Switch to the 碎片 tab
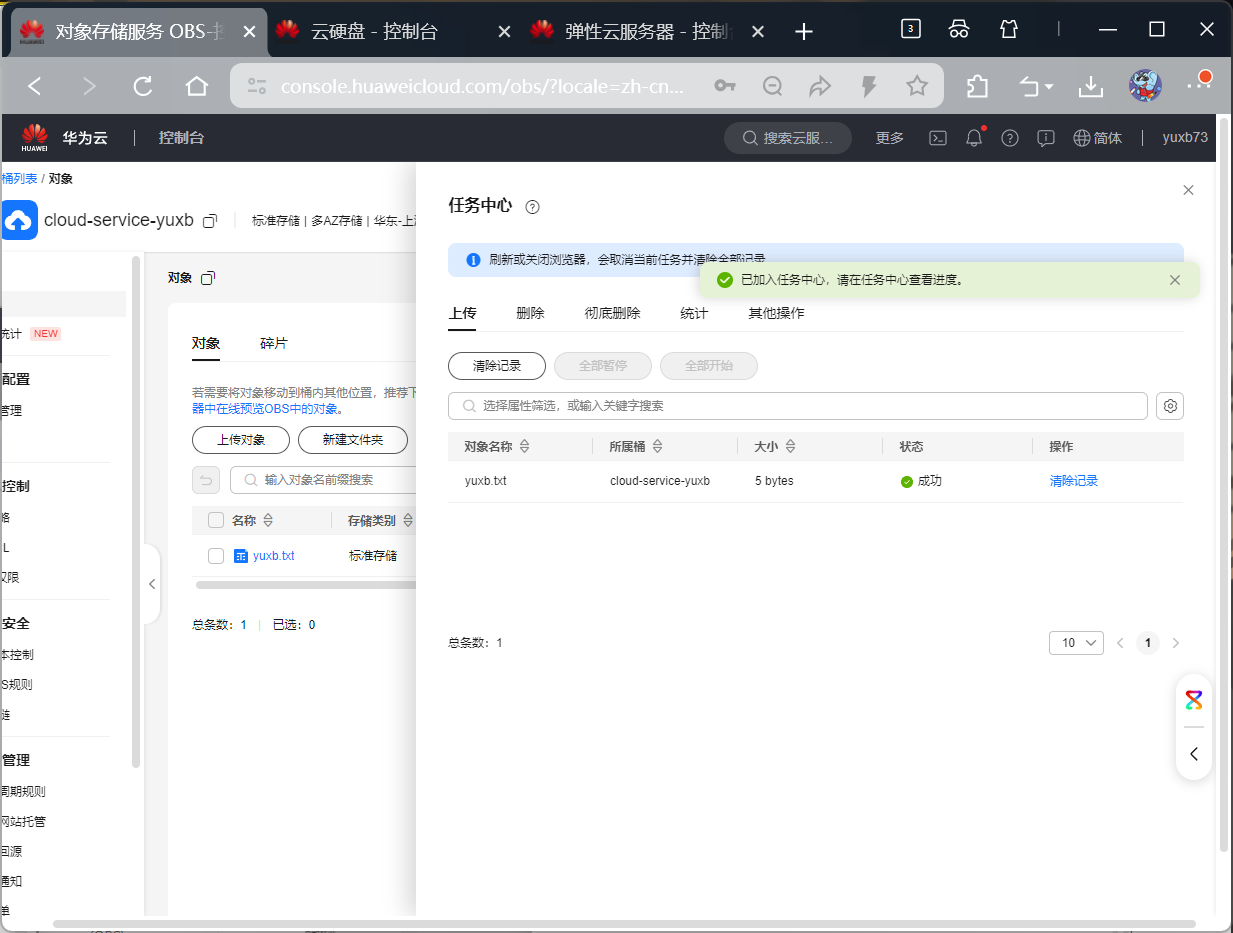Image resolution: width=1233 pixels, height=933 pixels. tap(273, 343)
